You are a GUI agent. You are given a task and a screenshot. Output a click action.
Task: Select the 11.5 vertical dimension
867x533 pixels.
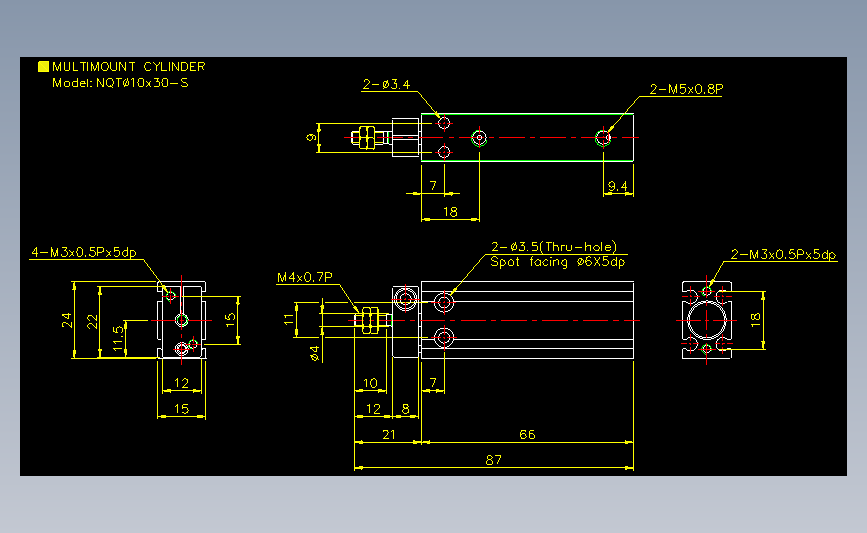(x=118, y=338)
